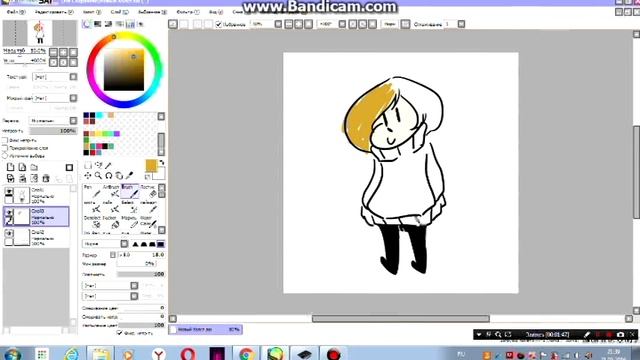Open the Редактировать menu
This screenshot has width=640, height=360.
click(x=54, y=12)
